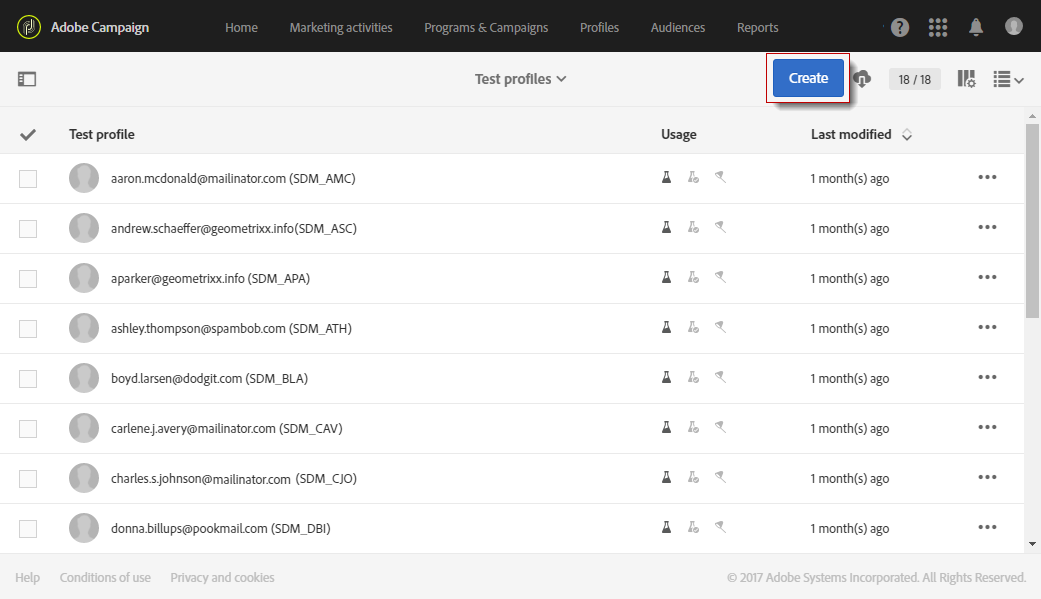This screenshot has height=599, width=1041.
Task: Click the Create button
Action: [808, 78]
